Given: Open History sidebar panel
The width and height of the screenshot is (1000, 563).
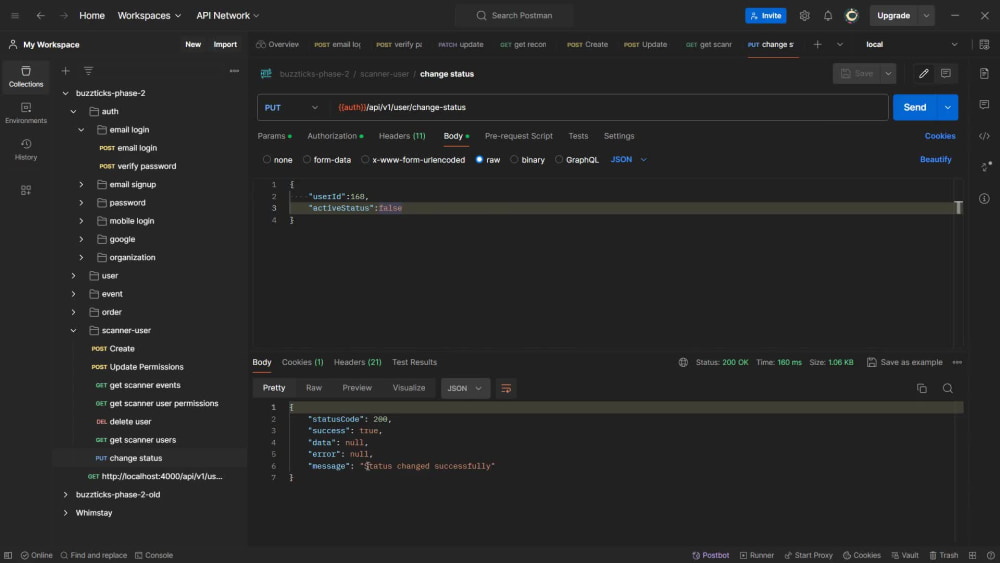Looking at the screenshot, I should coord(26,149).
